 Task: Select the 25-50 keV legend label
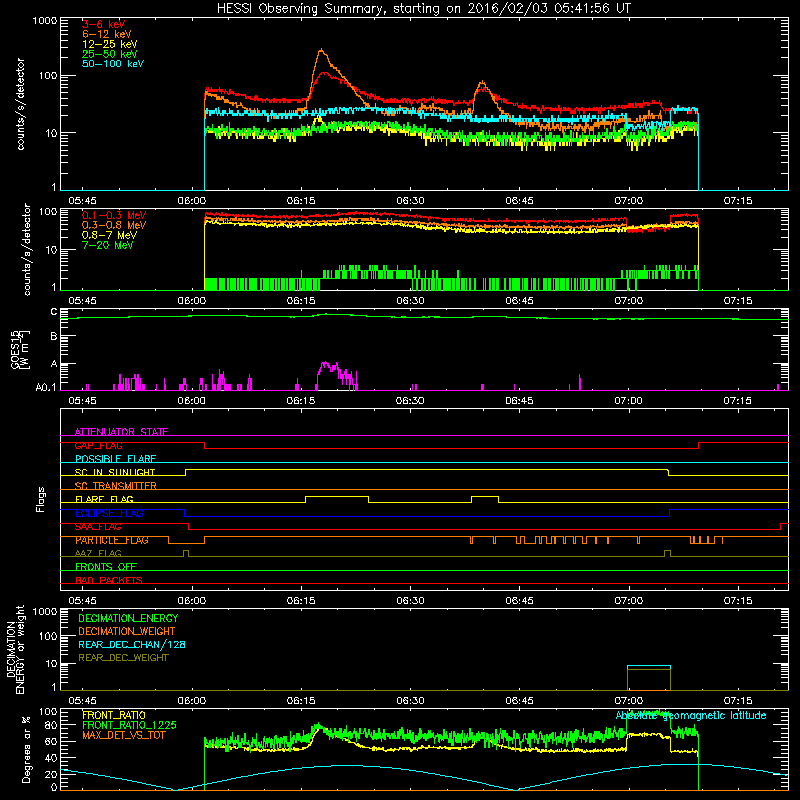point(110,54)
